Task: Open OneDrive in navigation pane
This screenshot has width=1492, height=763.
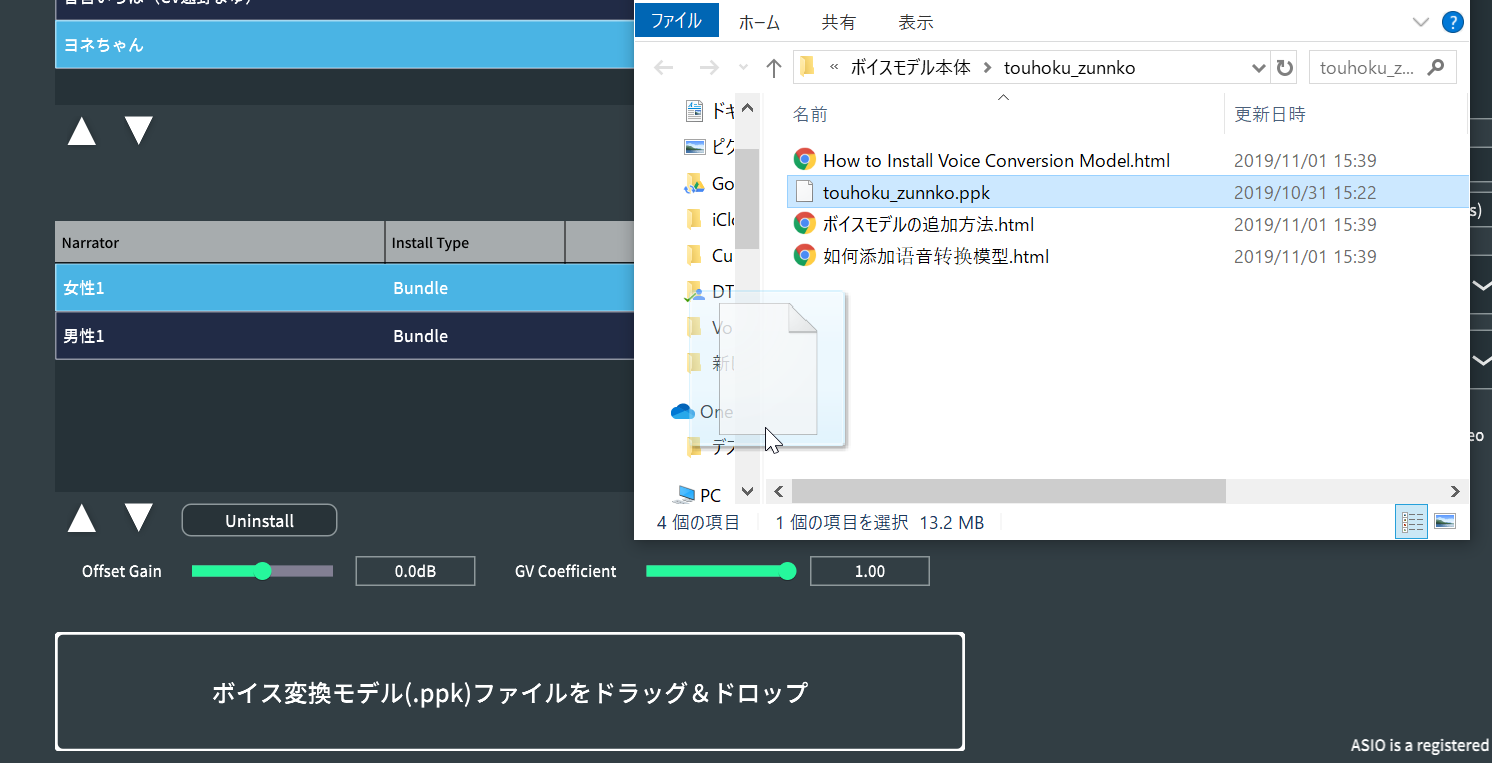Action: point(703,411)
